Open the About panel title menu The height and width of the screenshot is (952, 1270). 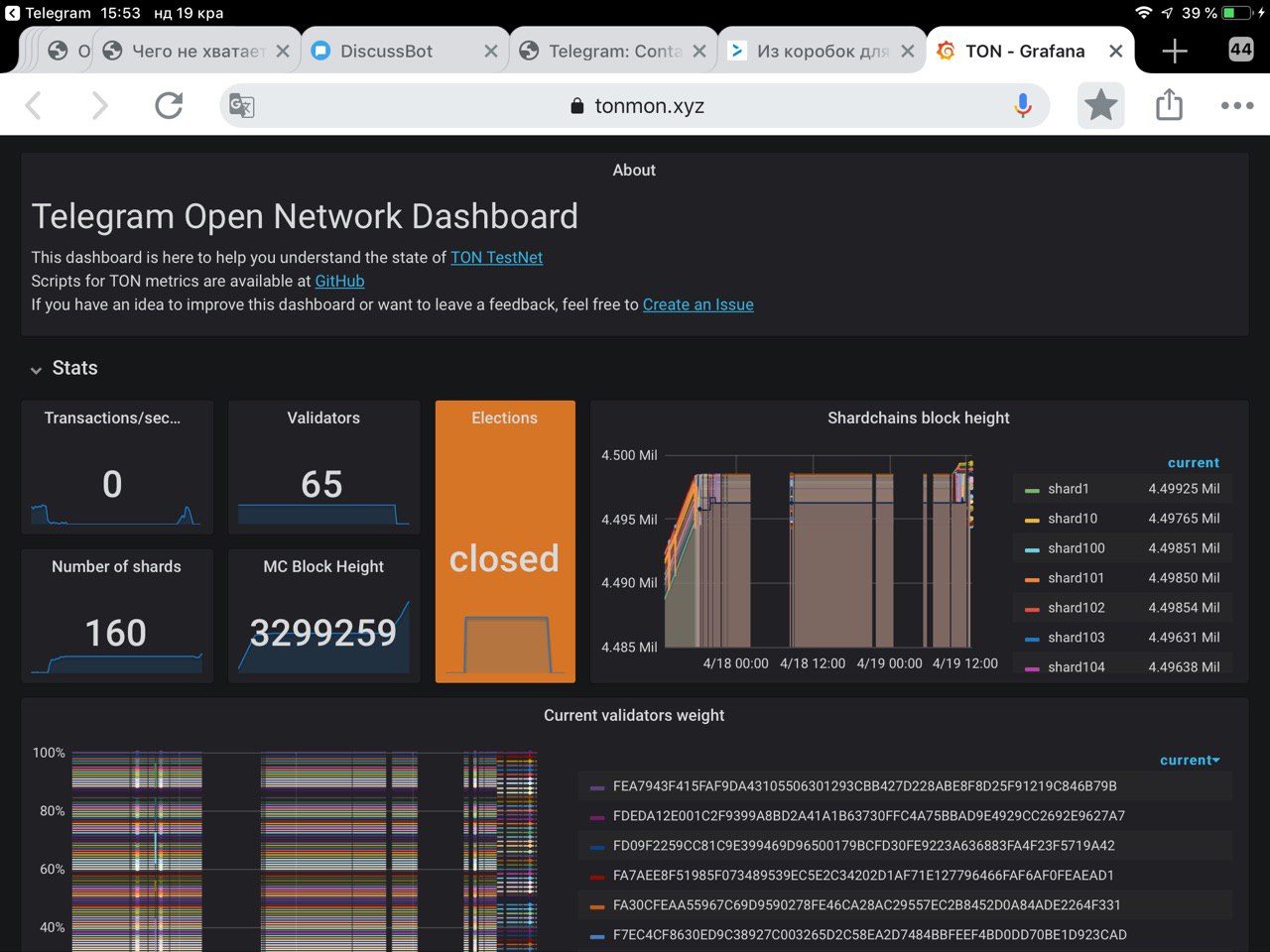(x=634, y=170)
